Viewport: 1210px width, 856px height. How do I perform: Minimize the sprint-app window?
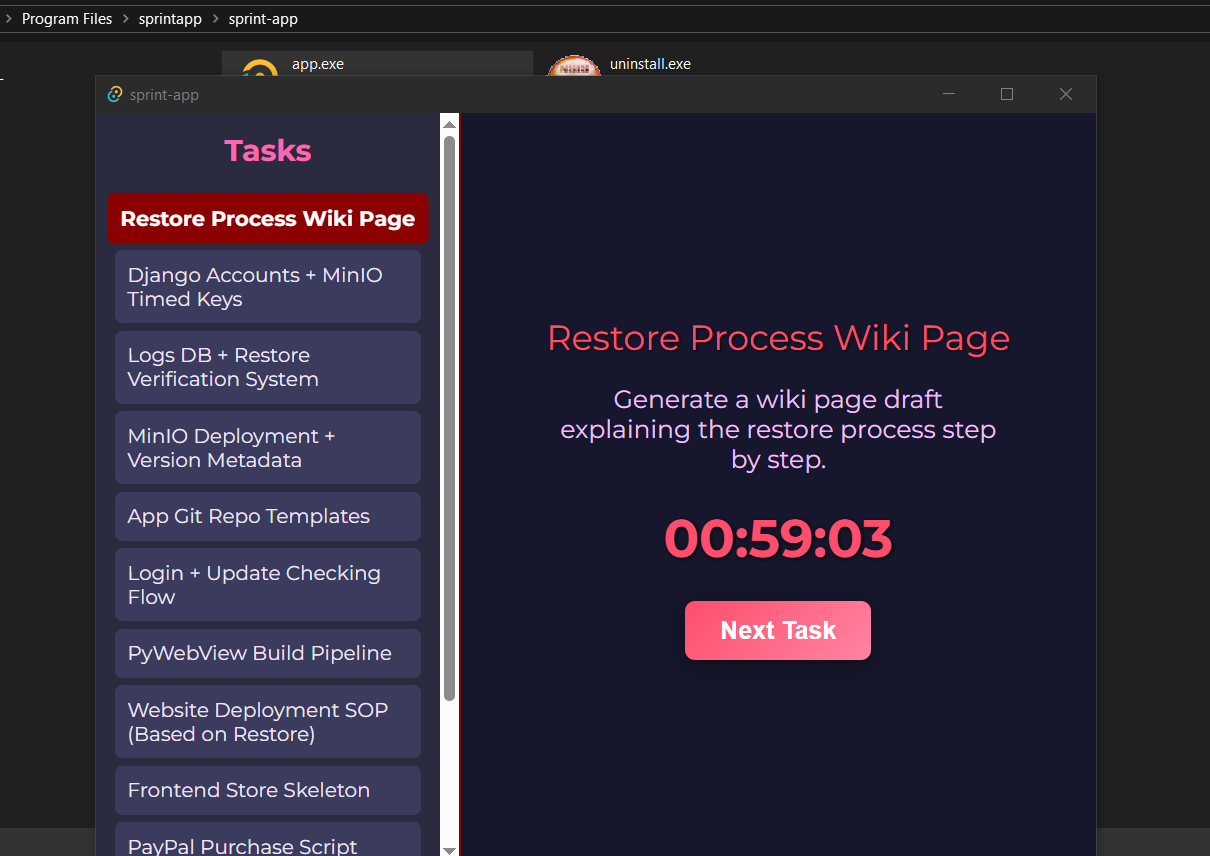[949, 94]
